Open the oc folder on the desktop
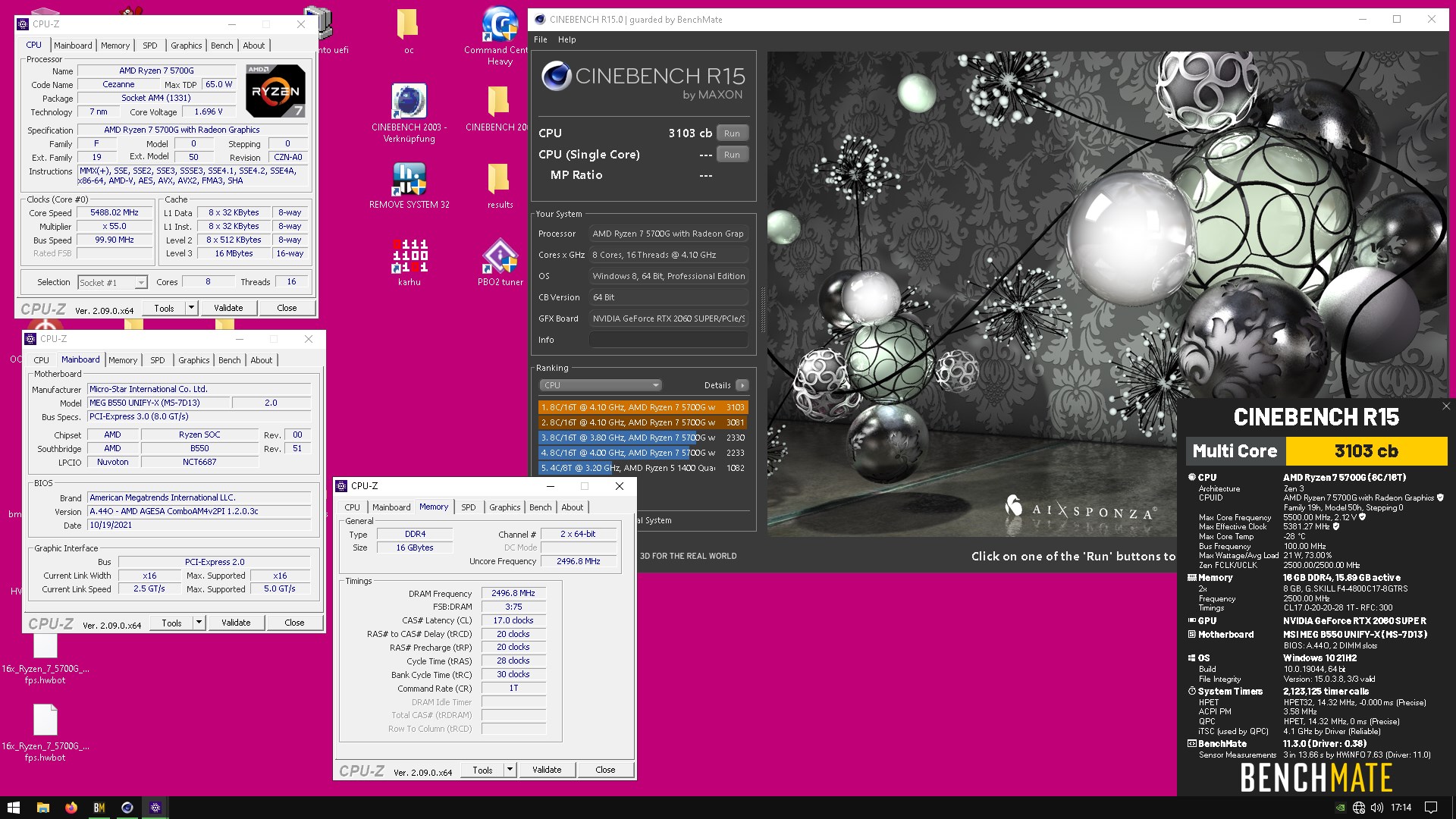 409,31
